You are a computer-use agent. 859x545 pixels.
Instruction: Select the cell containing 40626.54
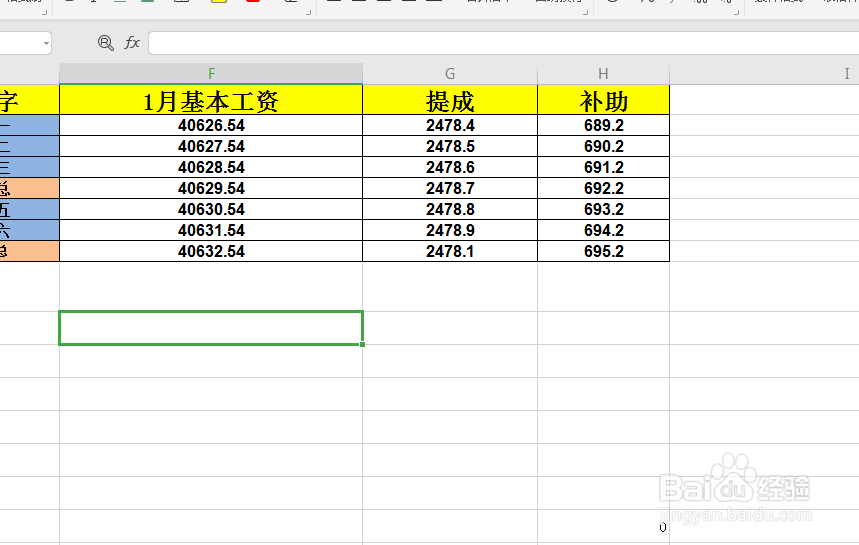pos(211,125)
